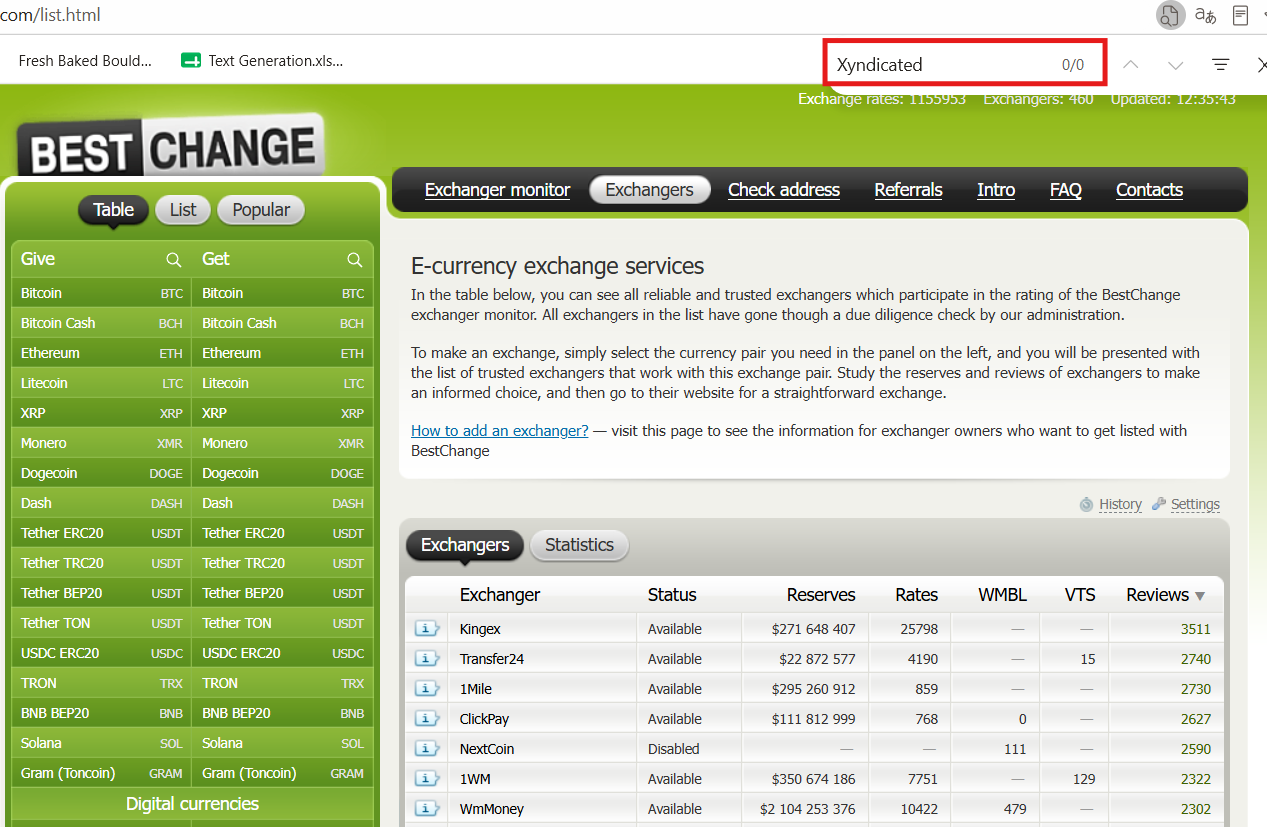
Task: Click the find-on-page search field
Action: 965,64
